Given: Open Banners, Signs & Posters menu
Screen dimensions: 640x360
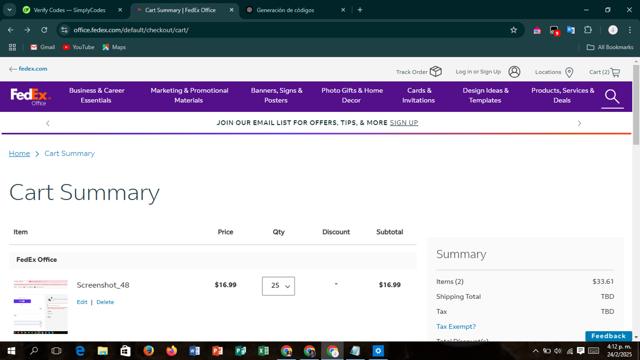Looking at the screenshot, I should pyautogui.click(x=276, y=96).
